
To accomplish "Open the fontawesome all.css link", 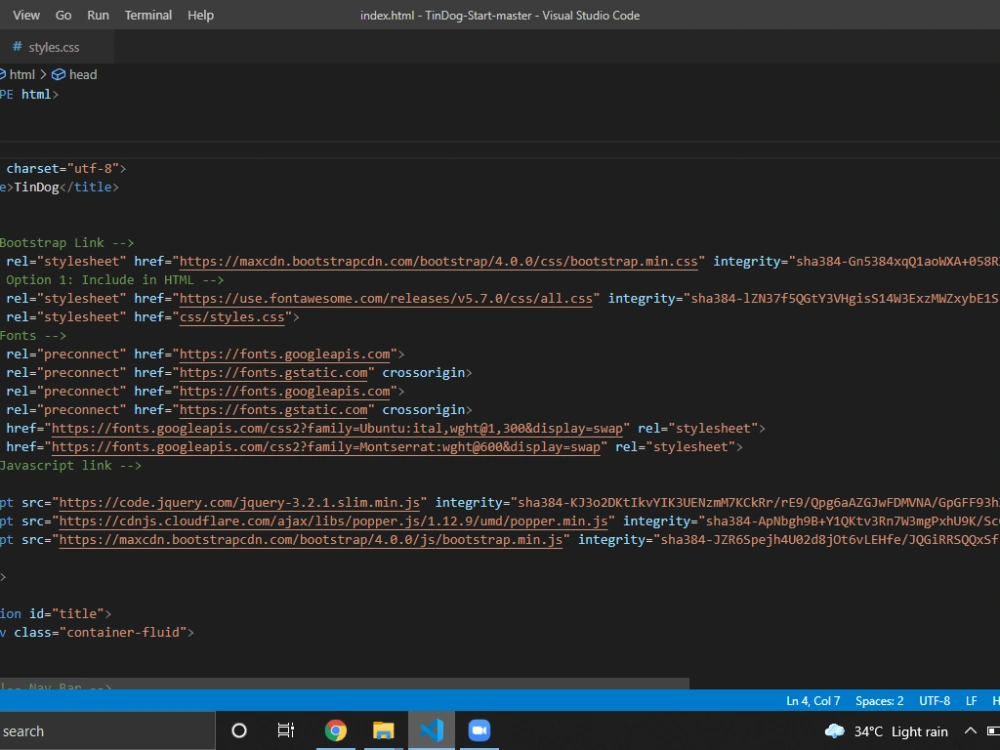I will point(386,298).
